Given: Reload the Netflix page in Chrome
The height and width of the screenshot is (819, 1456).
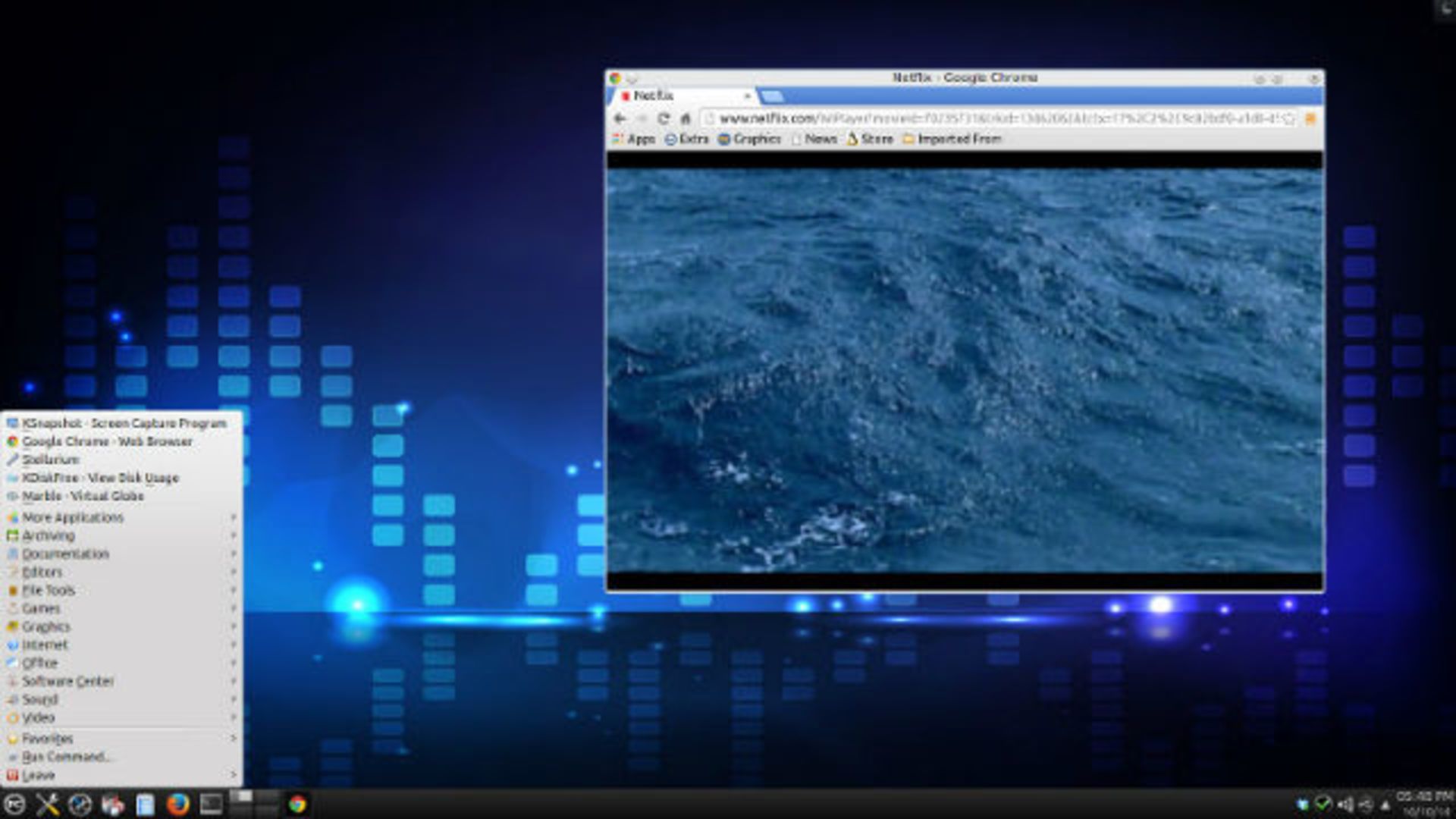Looking at the screenshot, I should tap(664, 118).
